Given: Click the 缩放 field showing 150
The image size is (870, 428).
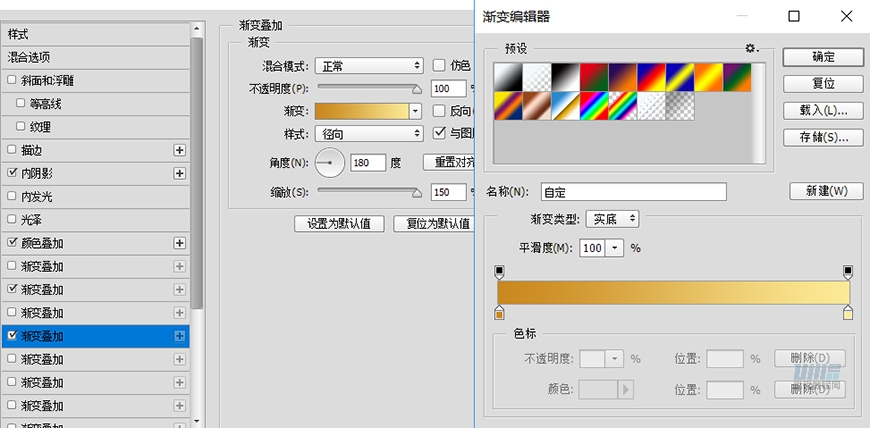Looking at the screenshot, I should click(x=448, y=193).
